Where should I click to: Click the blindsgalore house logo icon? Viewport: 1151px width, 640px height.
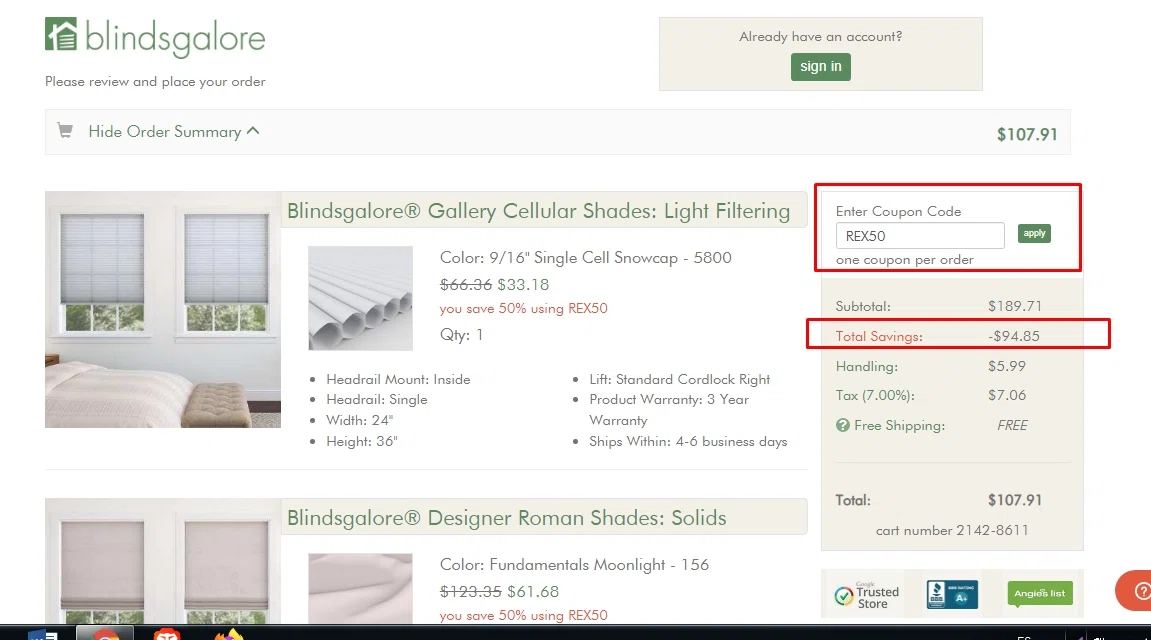(x=61, y=34)
